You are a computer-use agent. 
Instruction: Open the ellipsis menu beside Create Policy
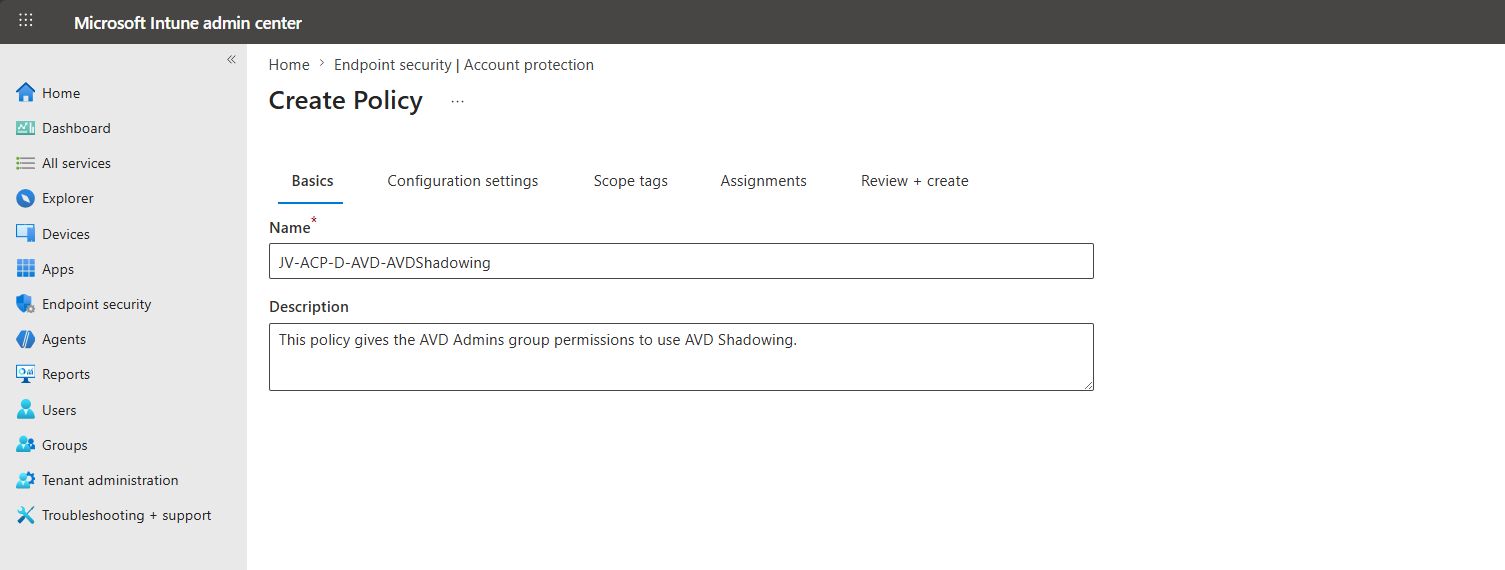pyautogui.click(x=458, y=101)
